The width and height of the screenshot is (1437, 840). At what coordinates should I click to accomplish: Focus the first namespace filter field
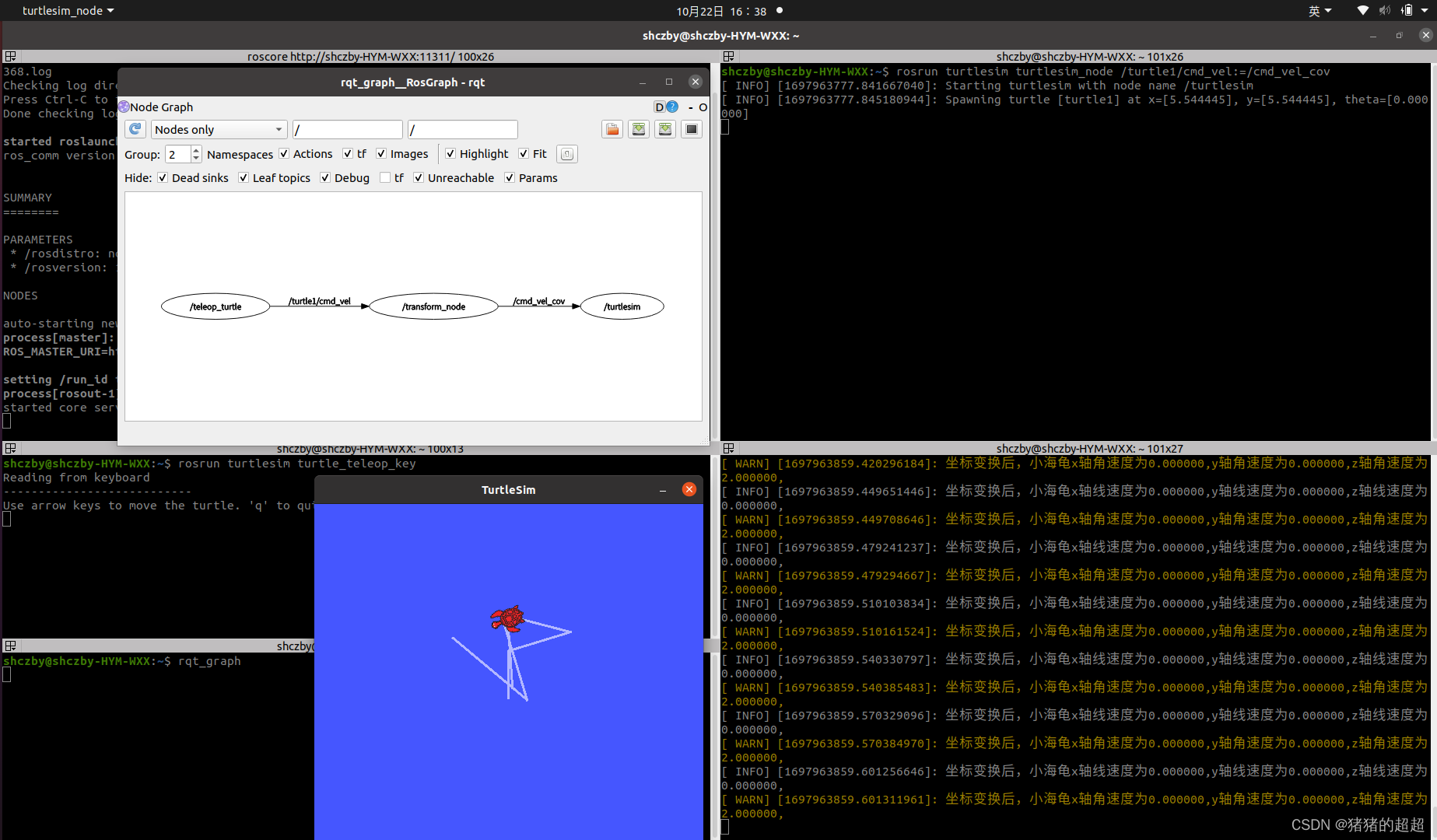[x=348, y=129]
